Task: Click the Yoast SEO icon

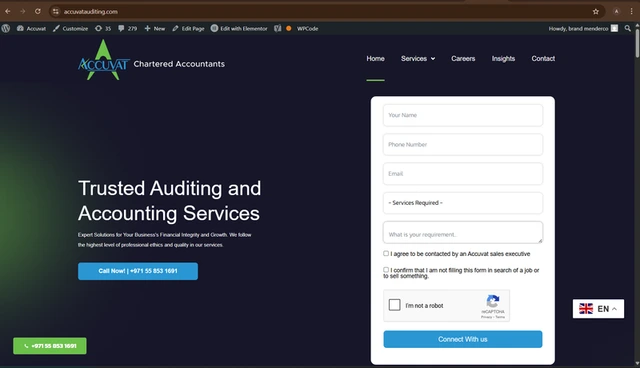Action: [278, 29]
